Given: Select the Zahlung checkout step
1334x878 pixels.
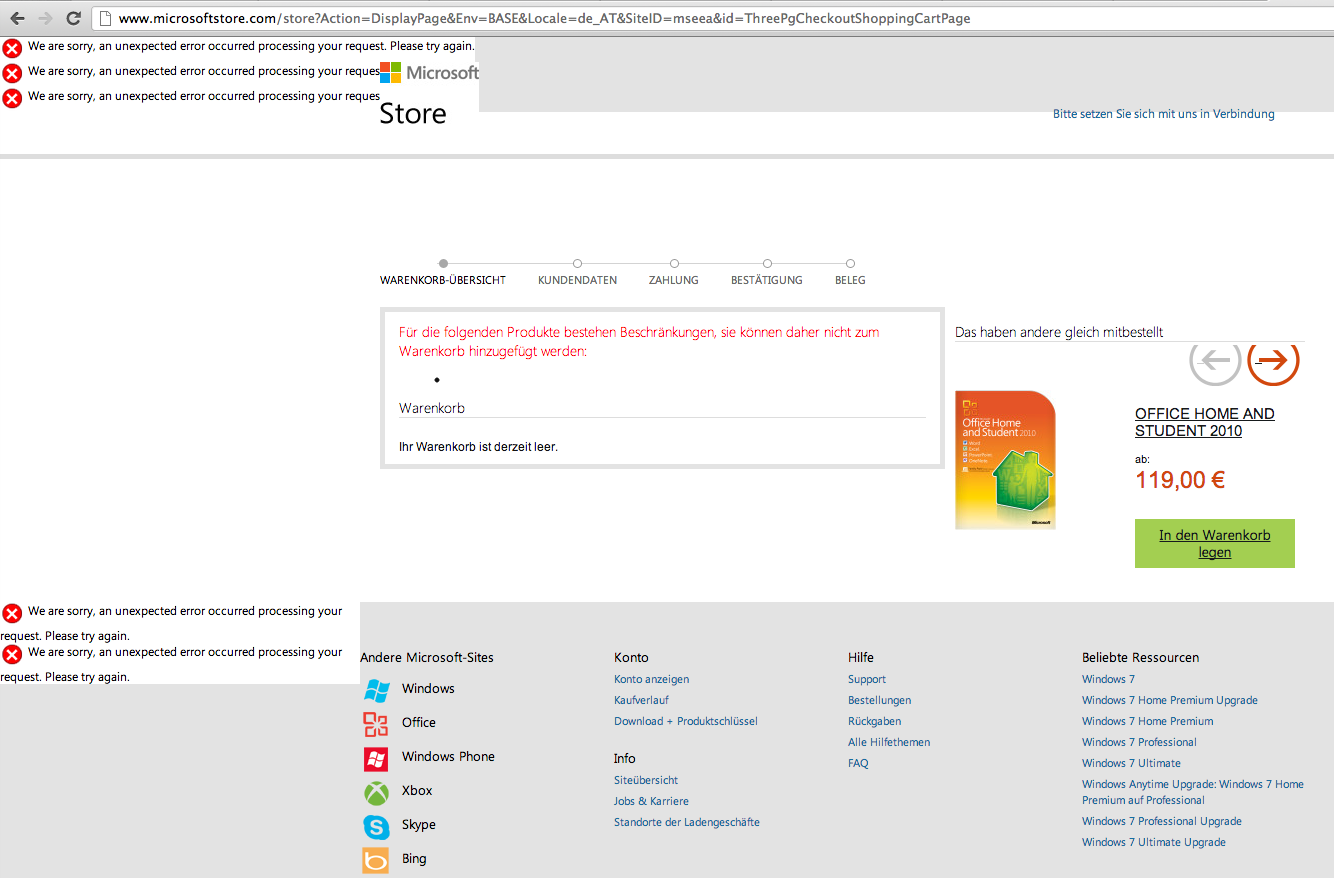Looking at the screenshot, I should coord(674,280).
